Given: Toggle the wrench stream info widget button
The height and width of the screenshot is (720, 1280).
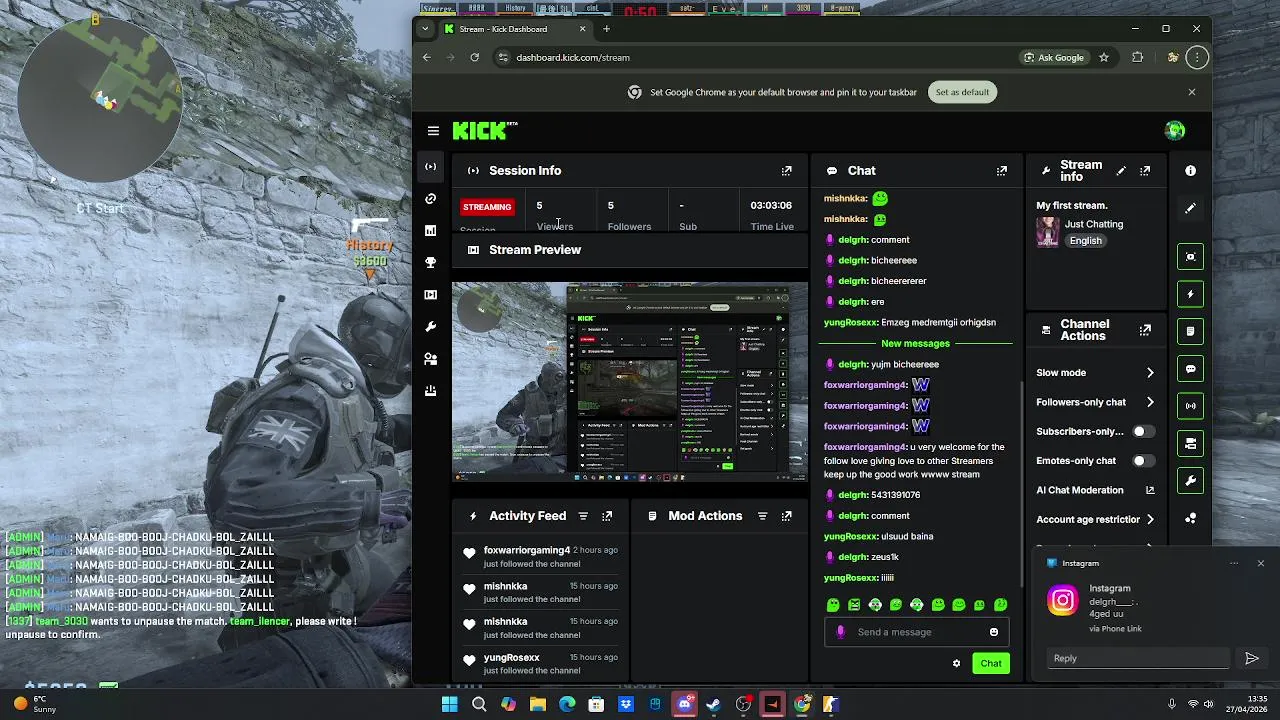Looking at the screenshot, I should point(1190,481).
